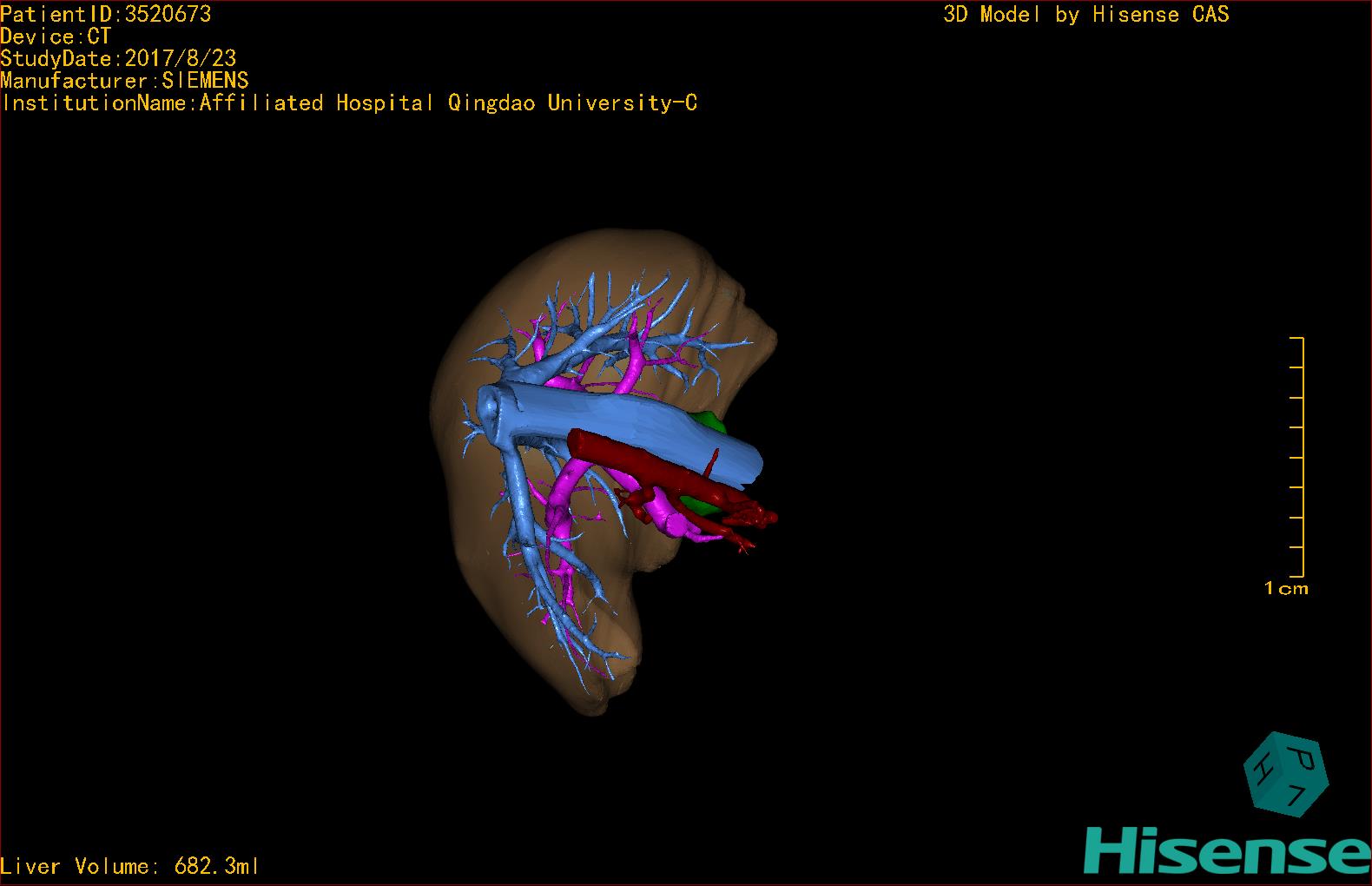Click the 3D Model by Hisense CAS title

(x=1086, y=14)
